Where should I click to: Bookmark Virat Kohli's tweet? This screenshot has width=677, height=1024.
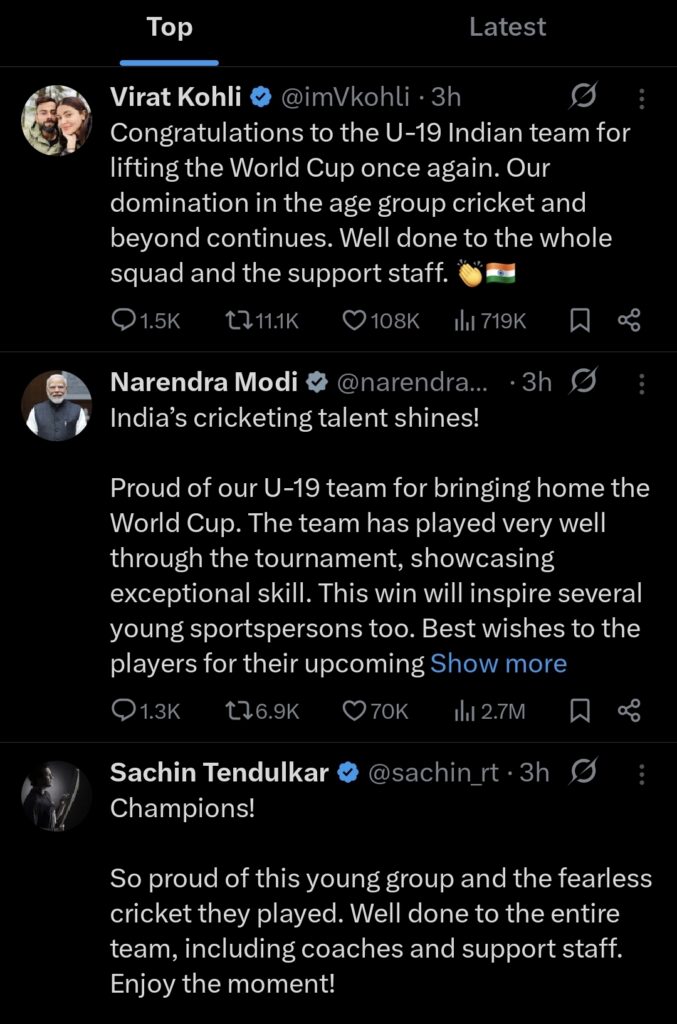click(x=579, y=321)
